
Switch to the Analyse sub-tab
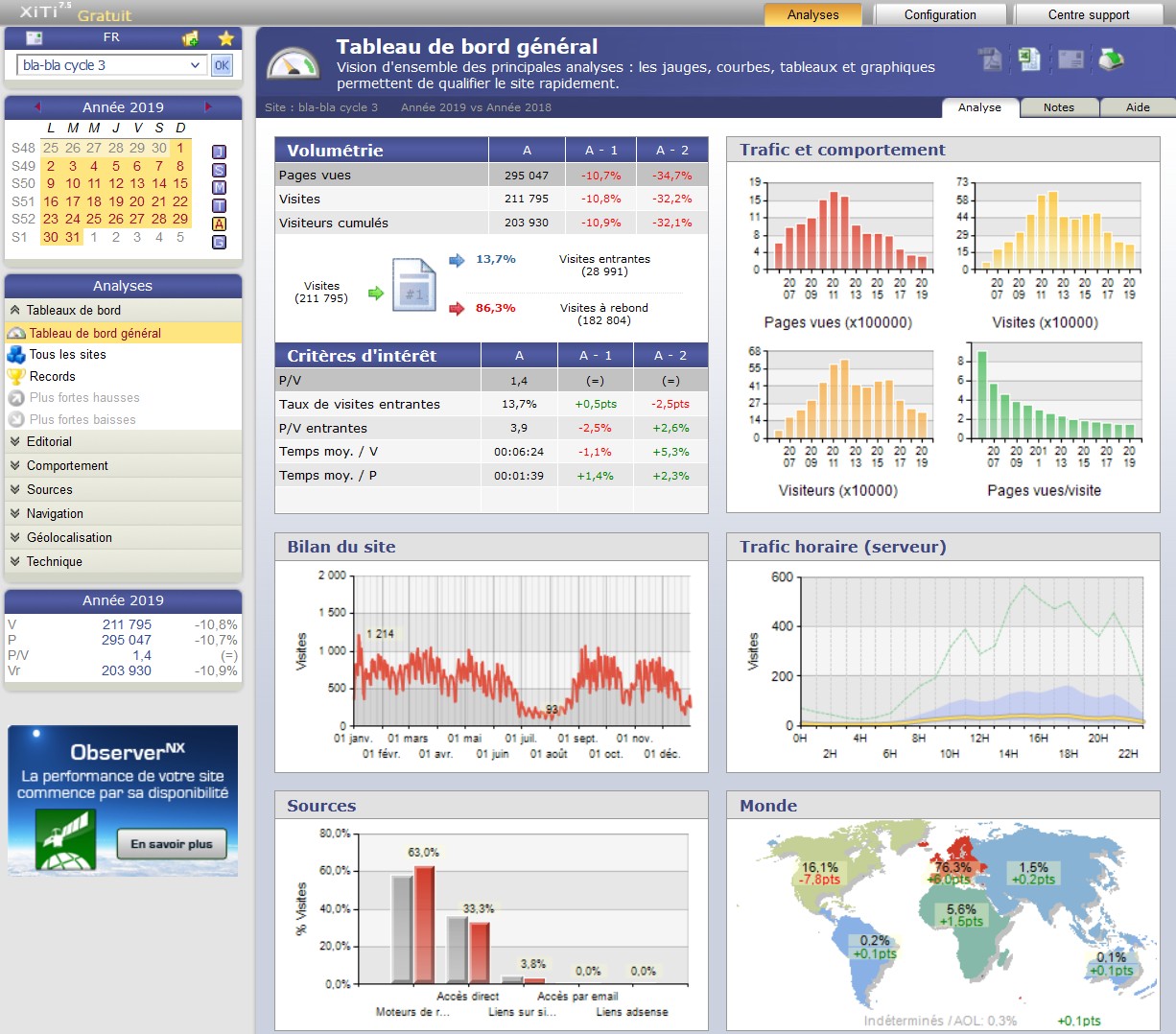click(x=979, y=107)
